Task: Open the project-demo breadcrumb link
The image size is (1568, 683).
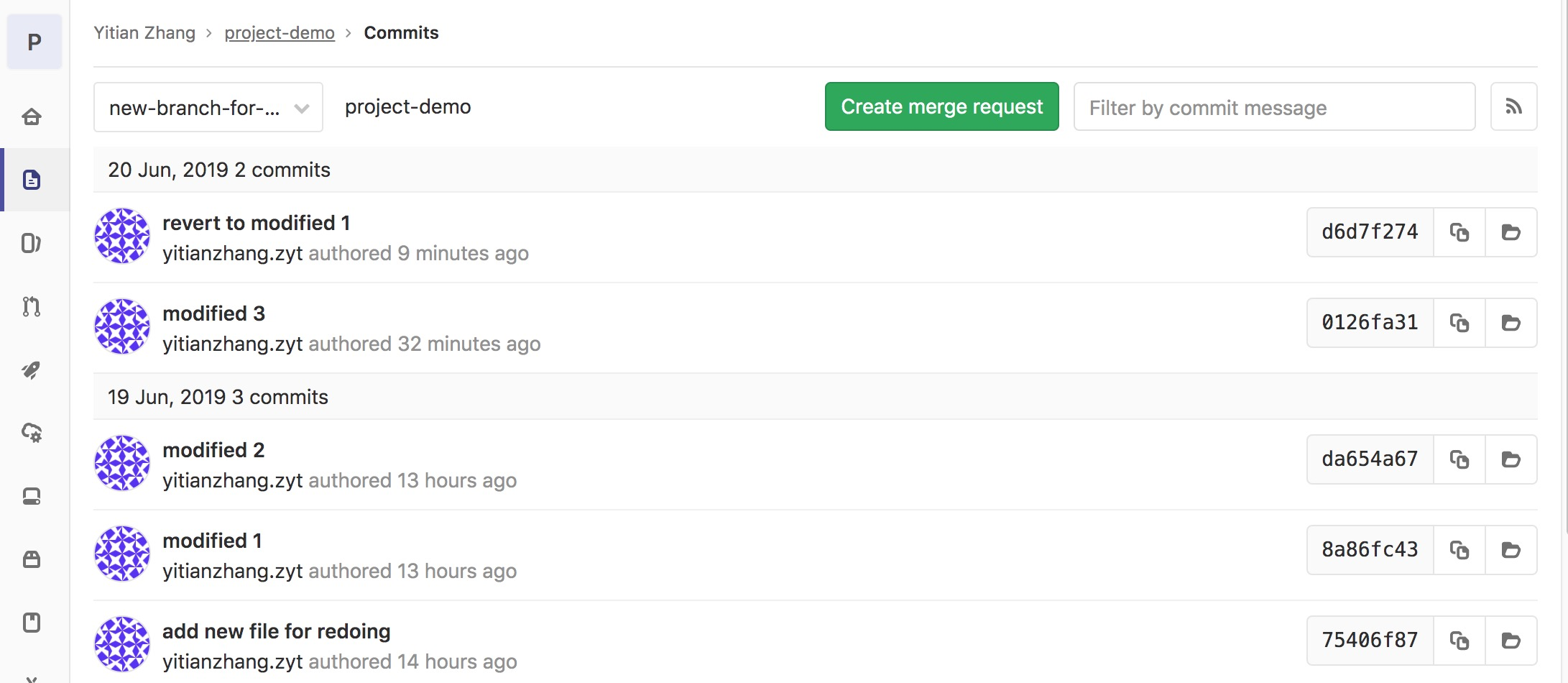Action: tap(280, 33)
